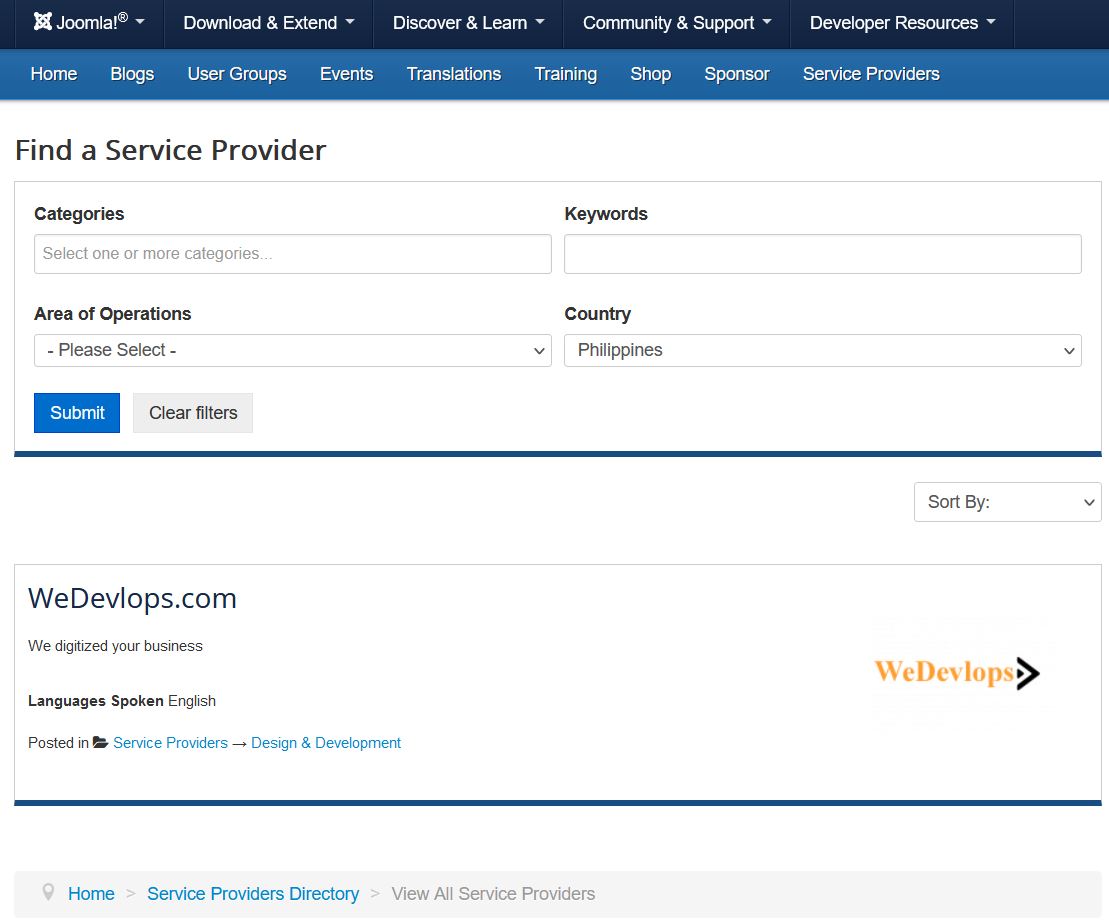Follow the Design & Development link
The image size is (1109, 921).
(x=326, y=743)
